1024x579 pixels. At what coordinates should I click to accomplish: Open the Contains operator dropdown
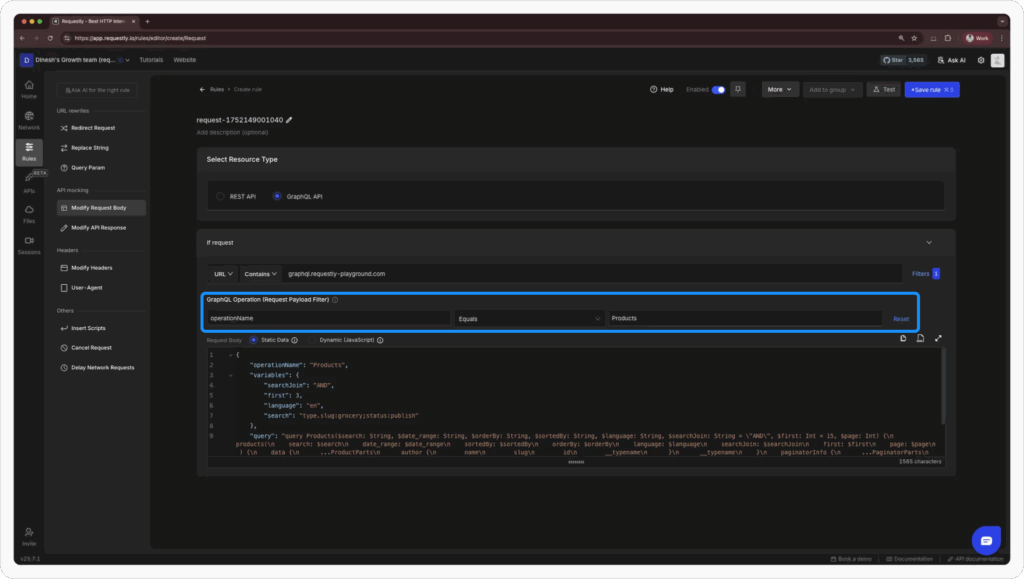pos(261,274)
